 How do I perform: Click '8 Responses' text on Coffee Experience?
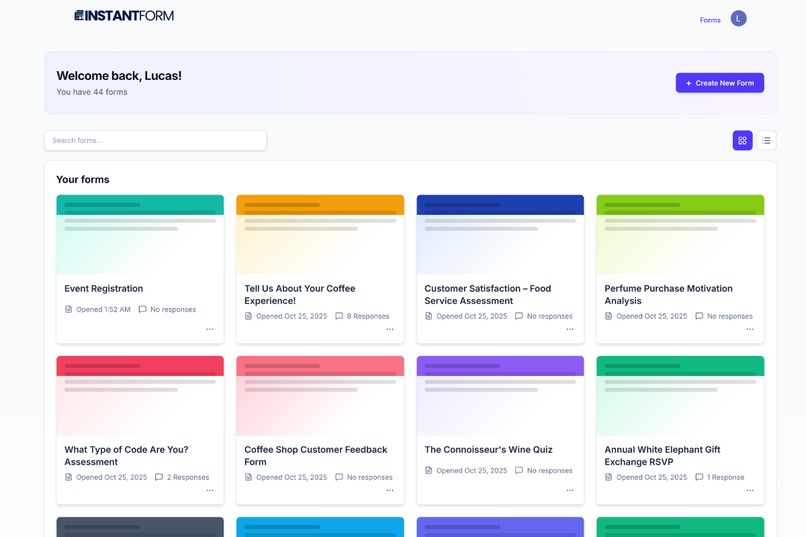pos(368,316)
